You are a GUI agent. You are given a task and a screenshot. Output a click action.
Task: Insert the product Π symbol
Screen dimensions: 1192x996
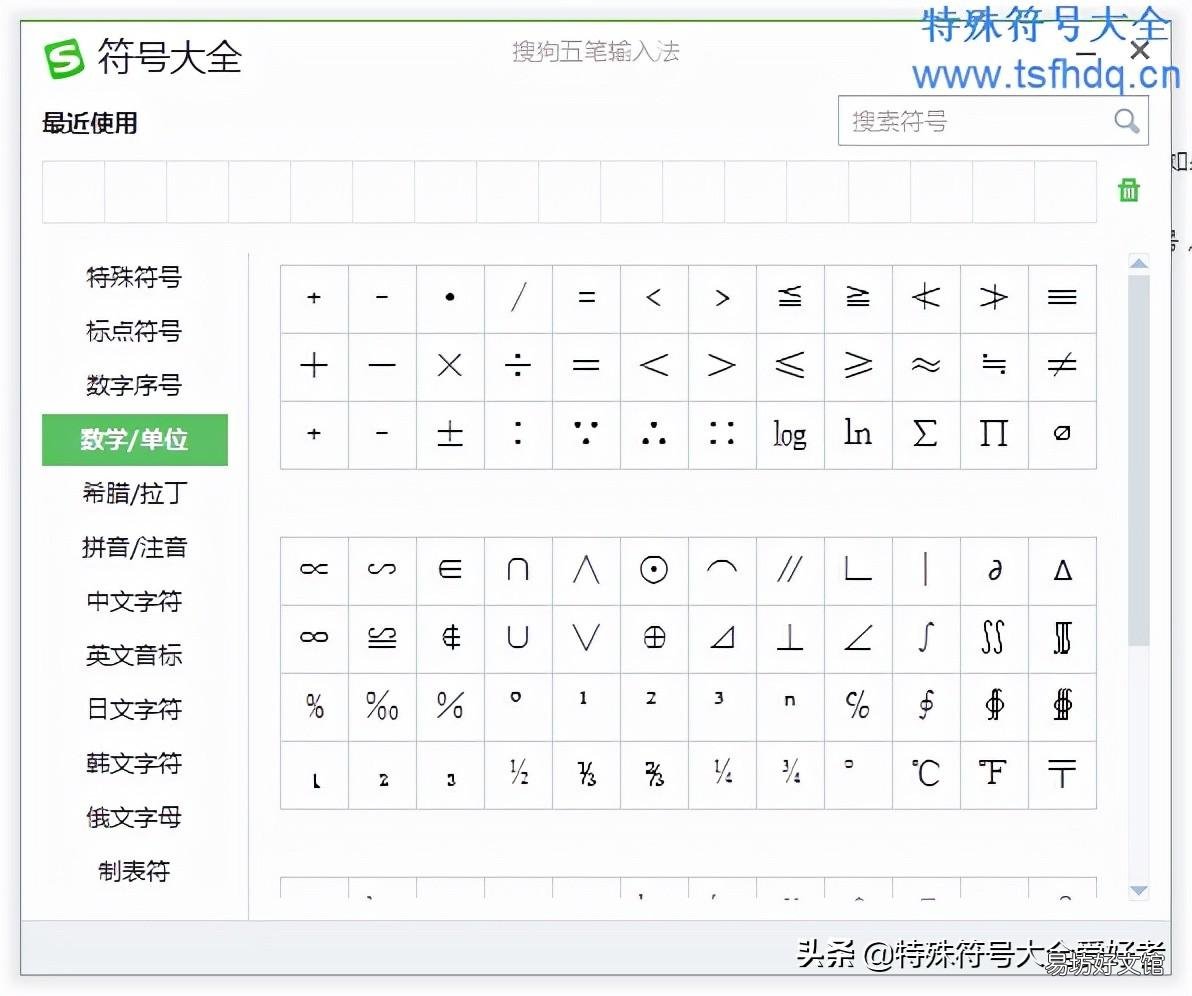(x=994, y=434)
